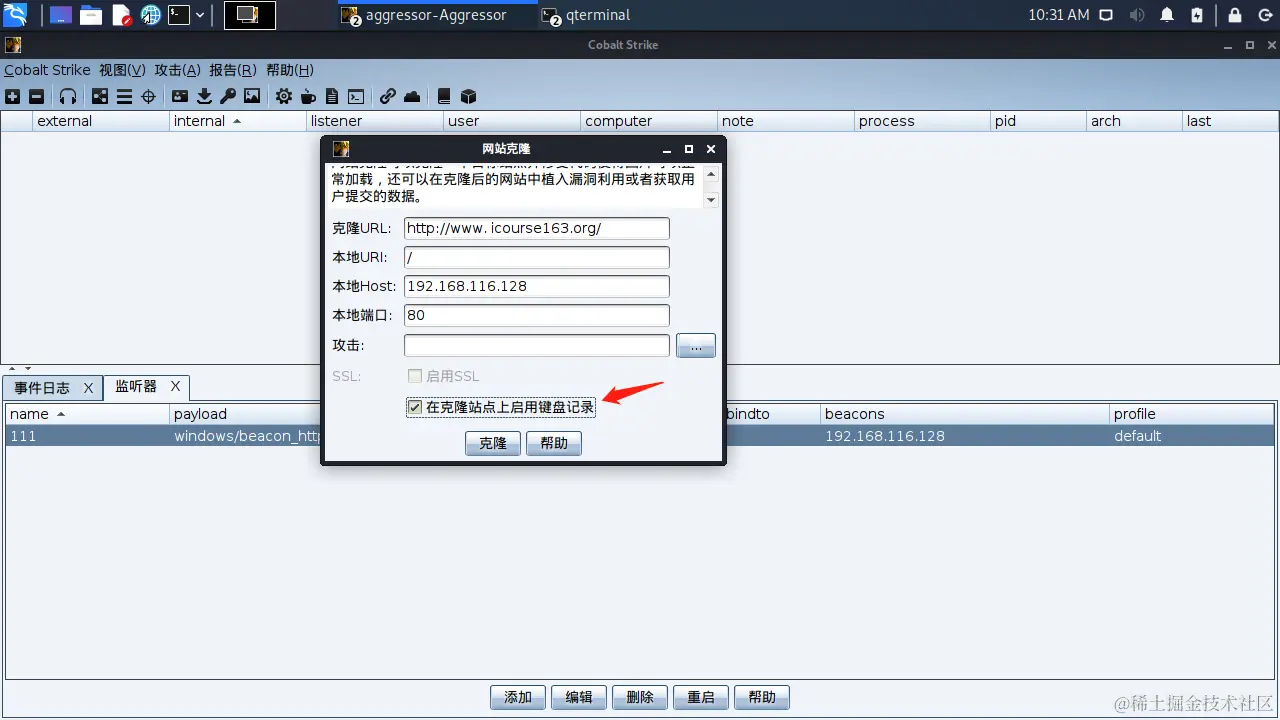Click the gear icon in the toolbar

tap(284, 97)
